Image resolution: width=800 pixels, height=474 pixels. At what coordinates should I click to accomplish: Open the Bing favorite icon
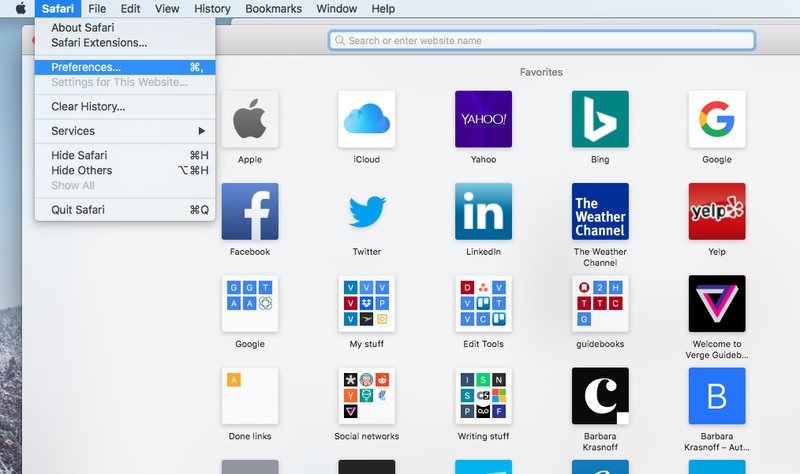coord(600,119)
